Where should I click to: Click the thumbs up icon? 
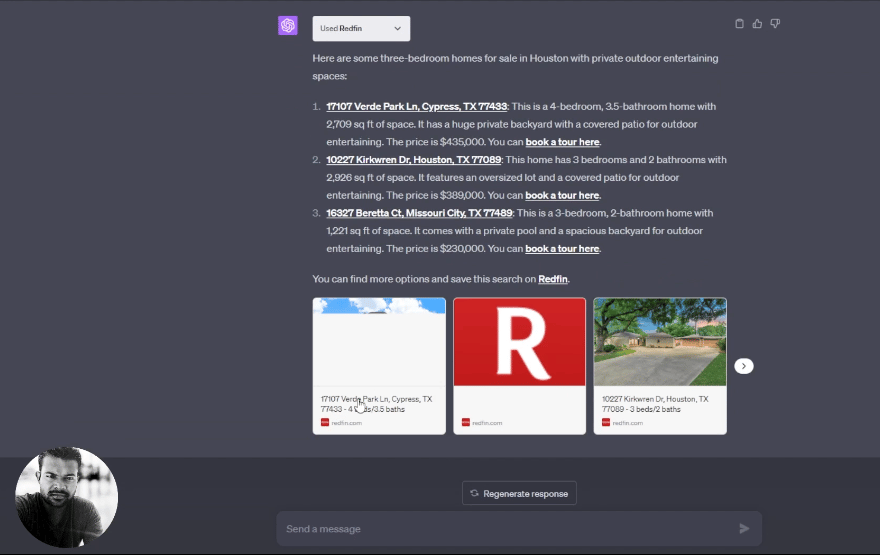click(757, 24)
